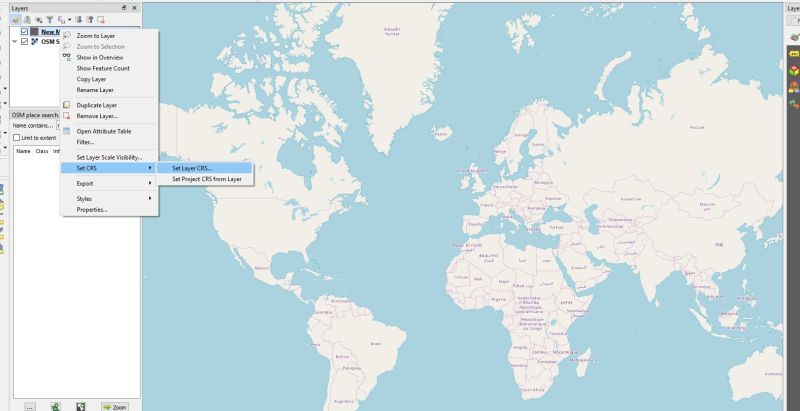The height and width of the screenshot is (411, 800).
Task: Click the Filter Legend funnel icon
Action: click(50, 20)
